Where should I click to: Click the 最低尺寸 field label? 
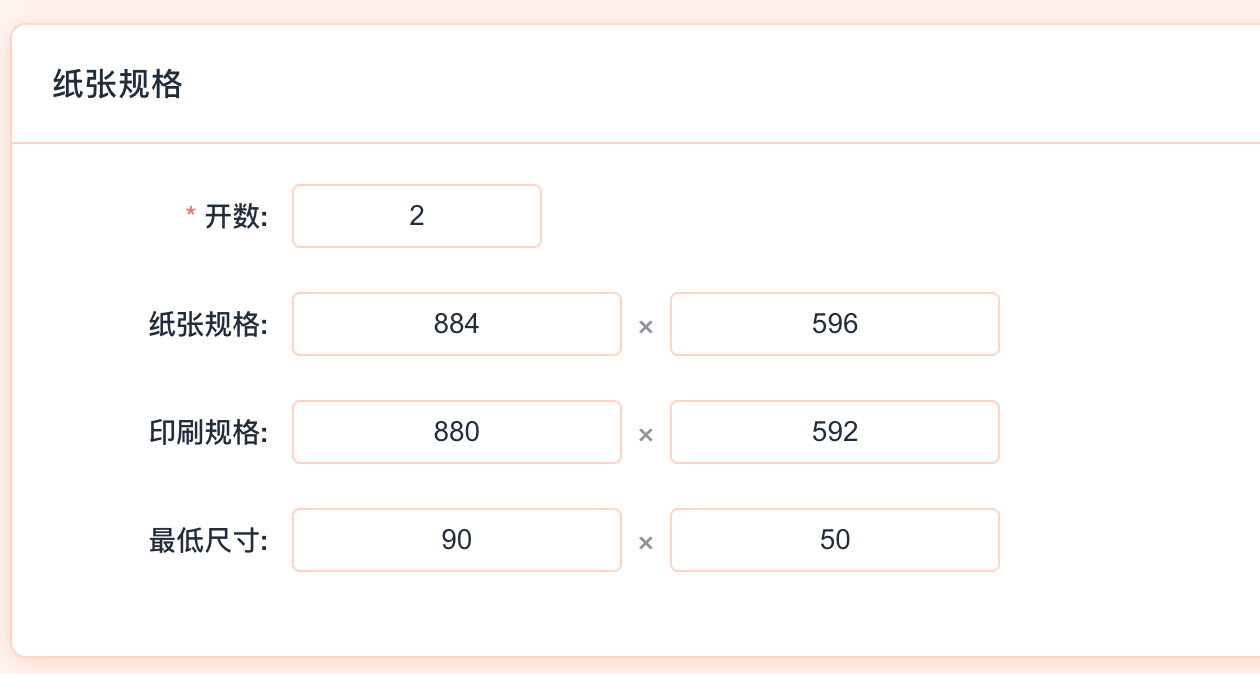point(208,540)
